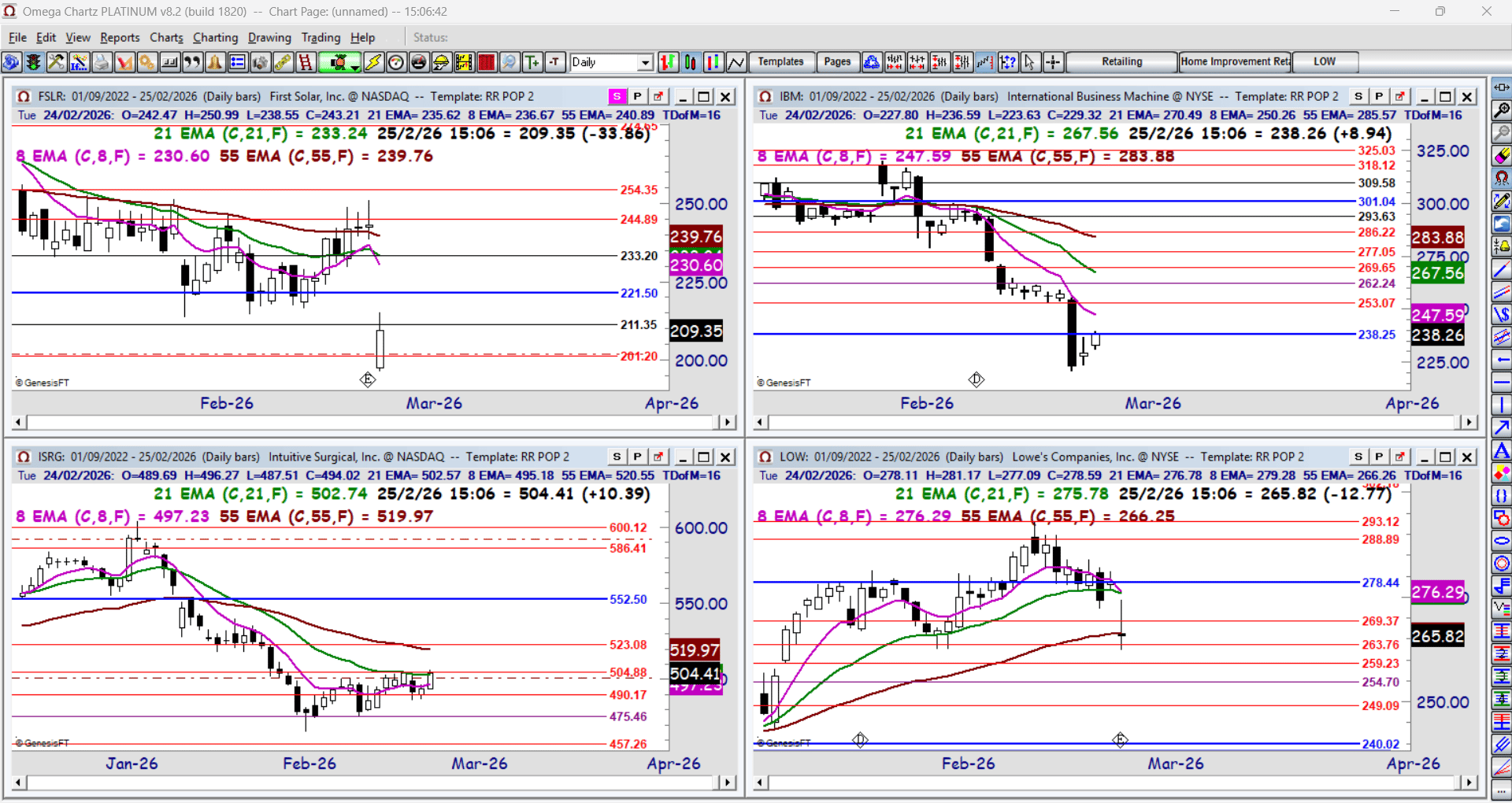Screen dimensions: 1512x803
Task: Click the Templates button
Action: (x=780, y=62)
